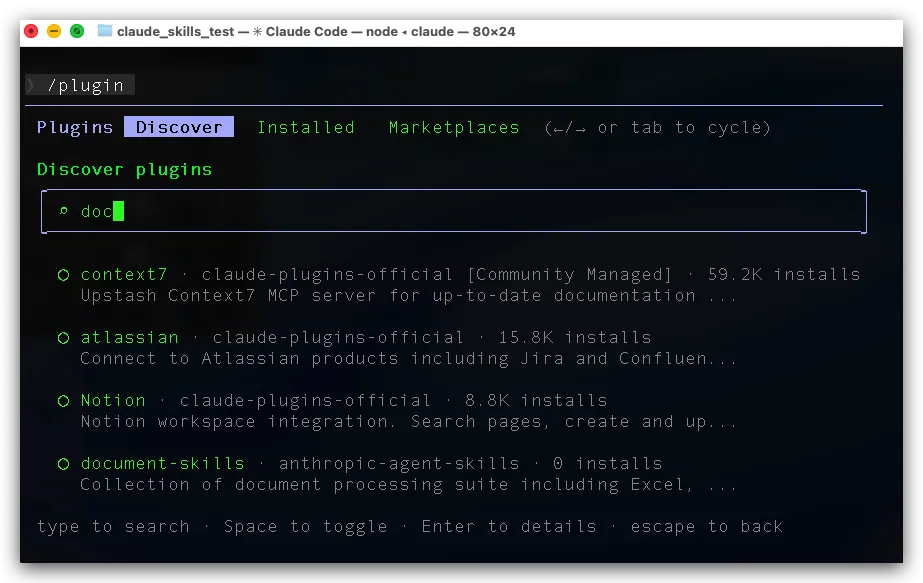The width and height of the screenshot is (923, 583).
Task: Open the atlassian plugin name
Action: [129, 337]
